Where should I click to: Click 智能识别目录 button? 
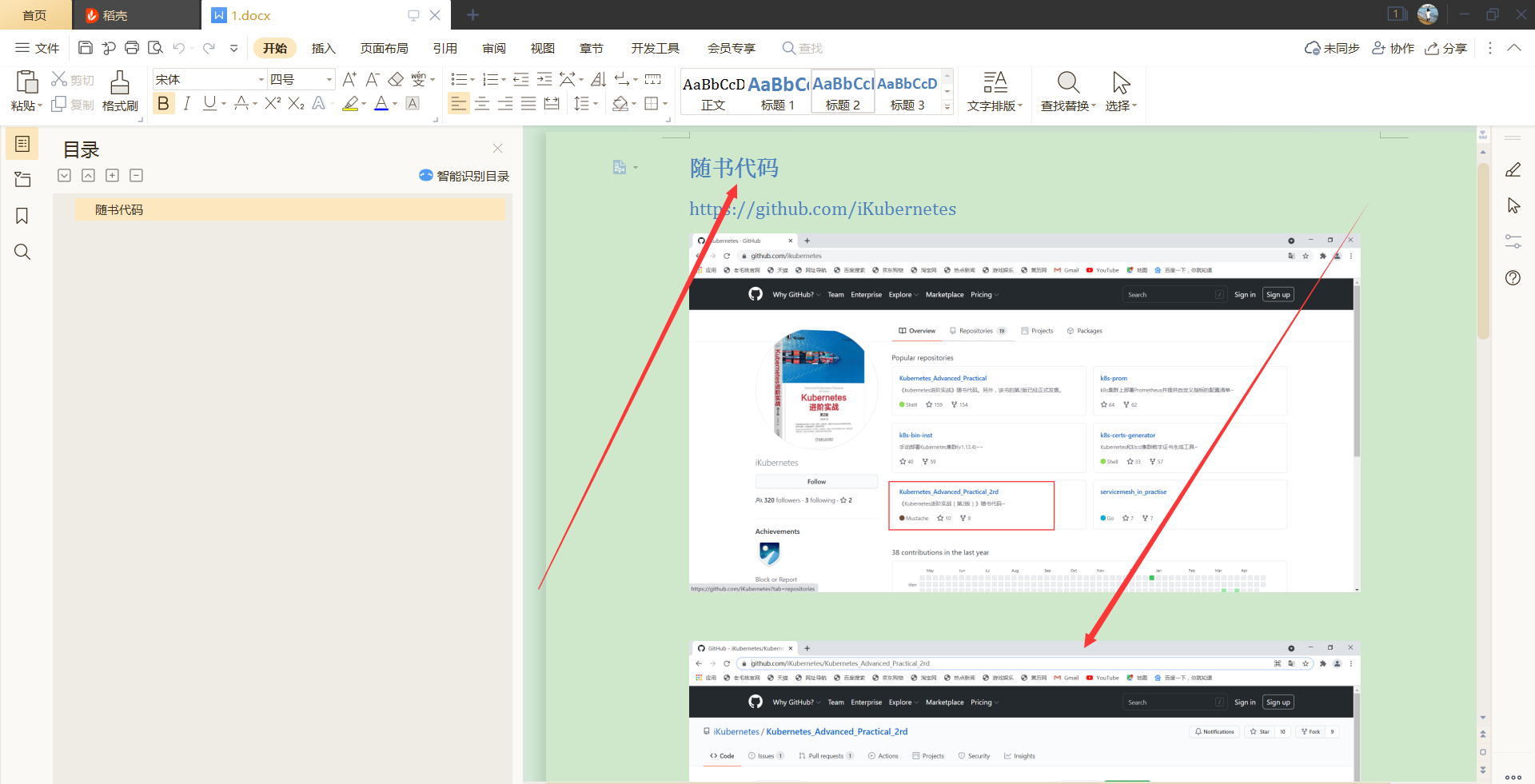coord(464,176)
